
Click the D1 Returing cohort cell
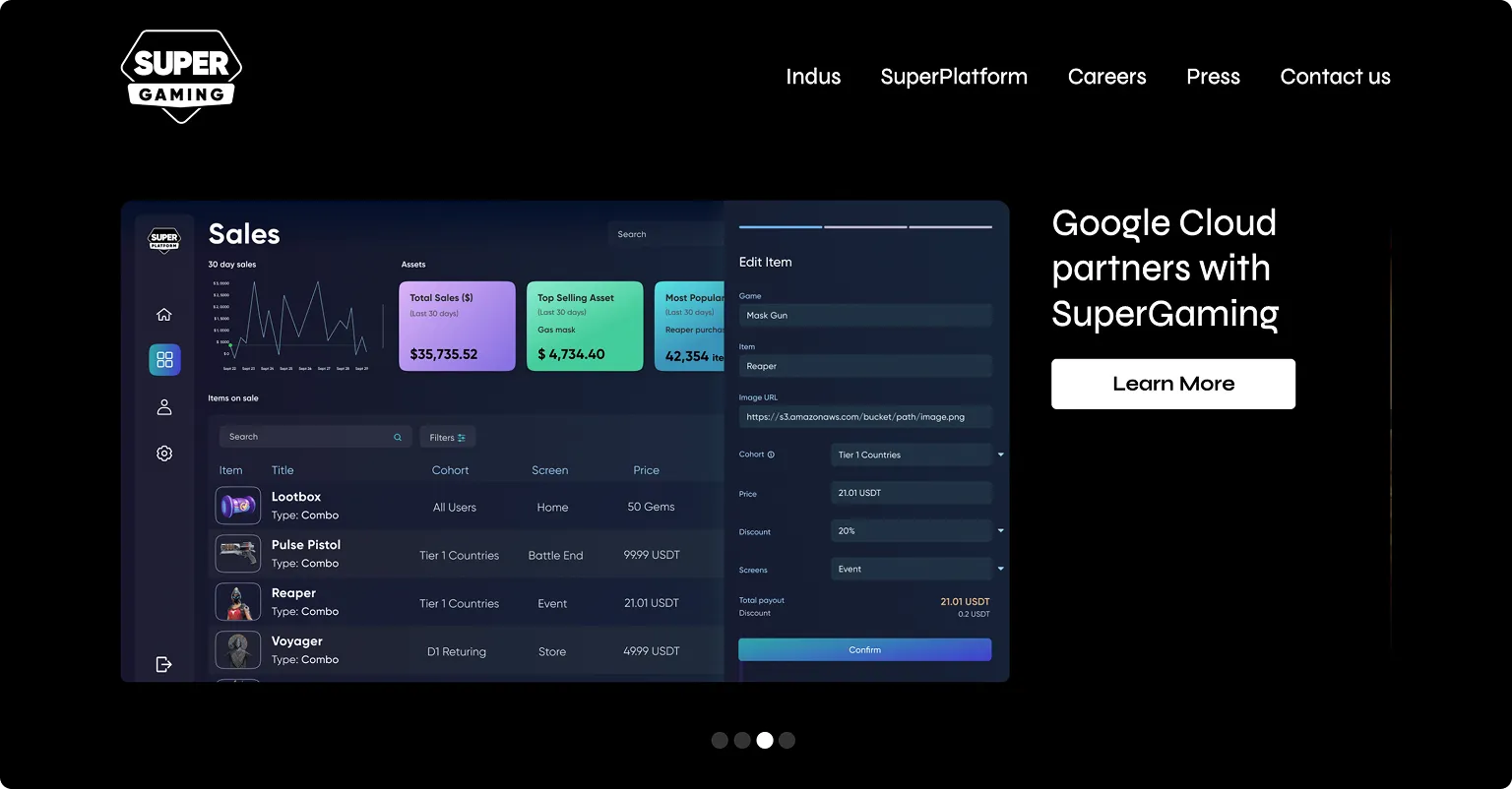457,651
